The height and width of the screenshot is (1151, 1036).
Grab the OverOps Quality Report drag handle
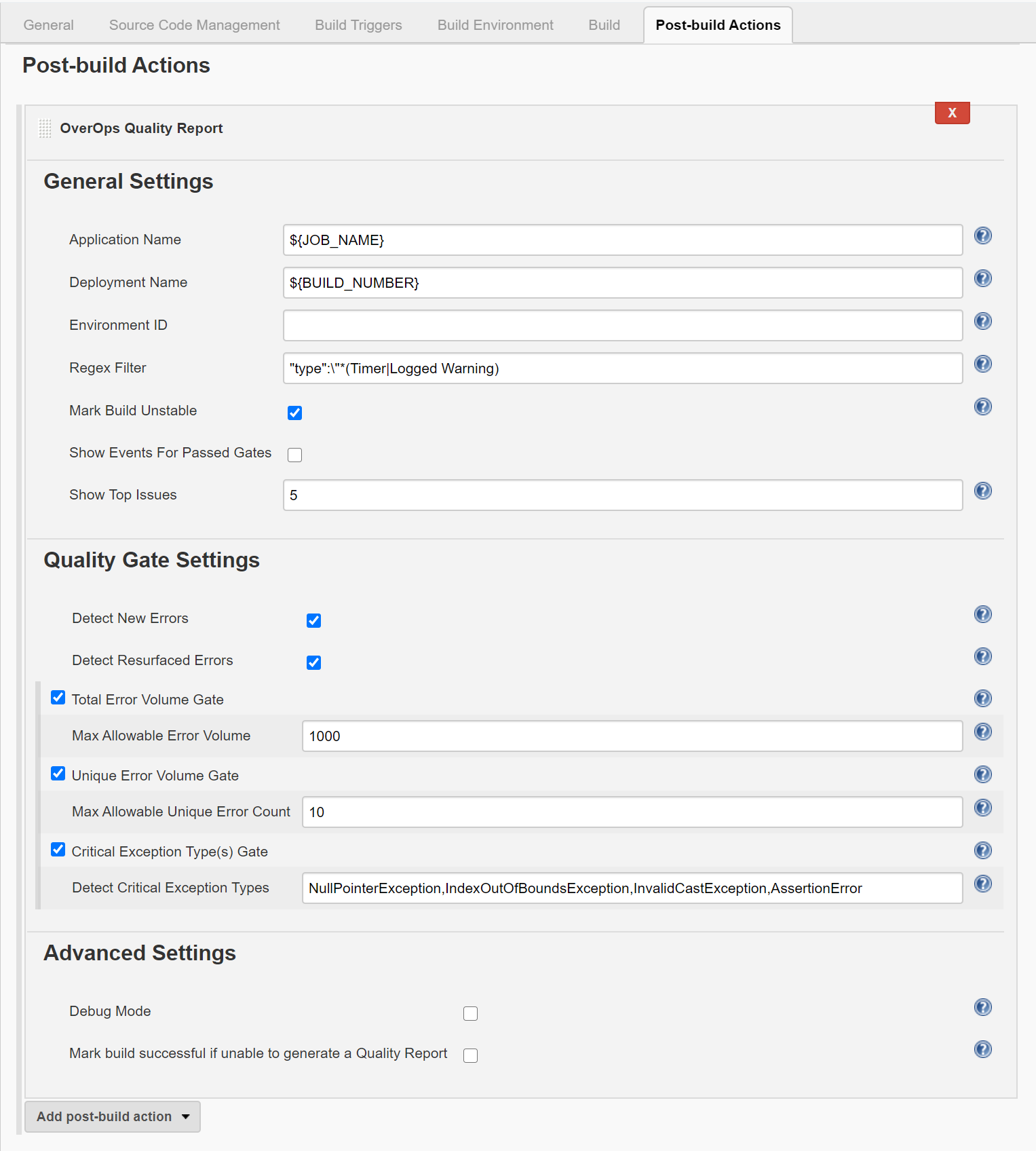45,128
